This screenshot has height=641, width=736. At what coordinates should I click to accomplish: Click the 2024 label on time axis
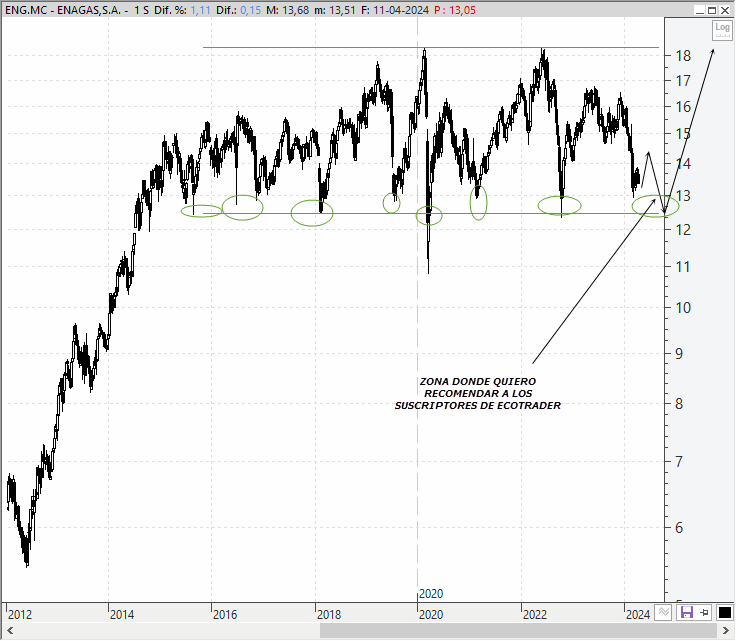tap(638, 614)
